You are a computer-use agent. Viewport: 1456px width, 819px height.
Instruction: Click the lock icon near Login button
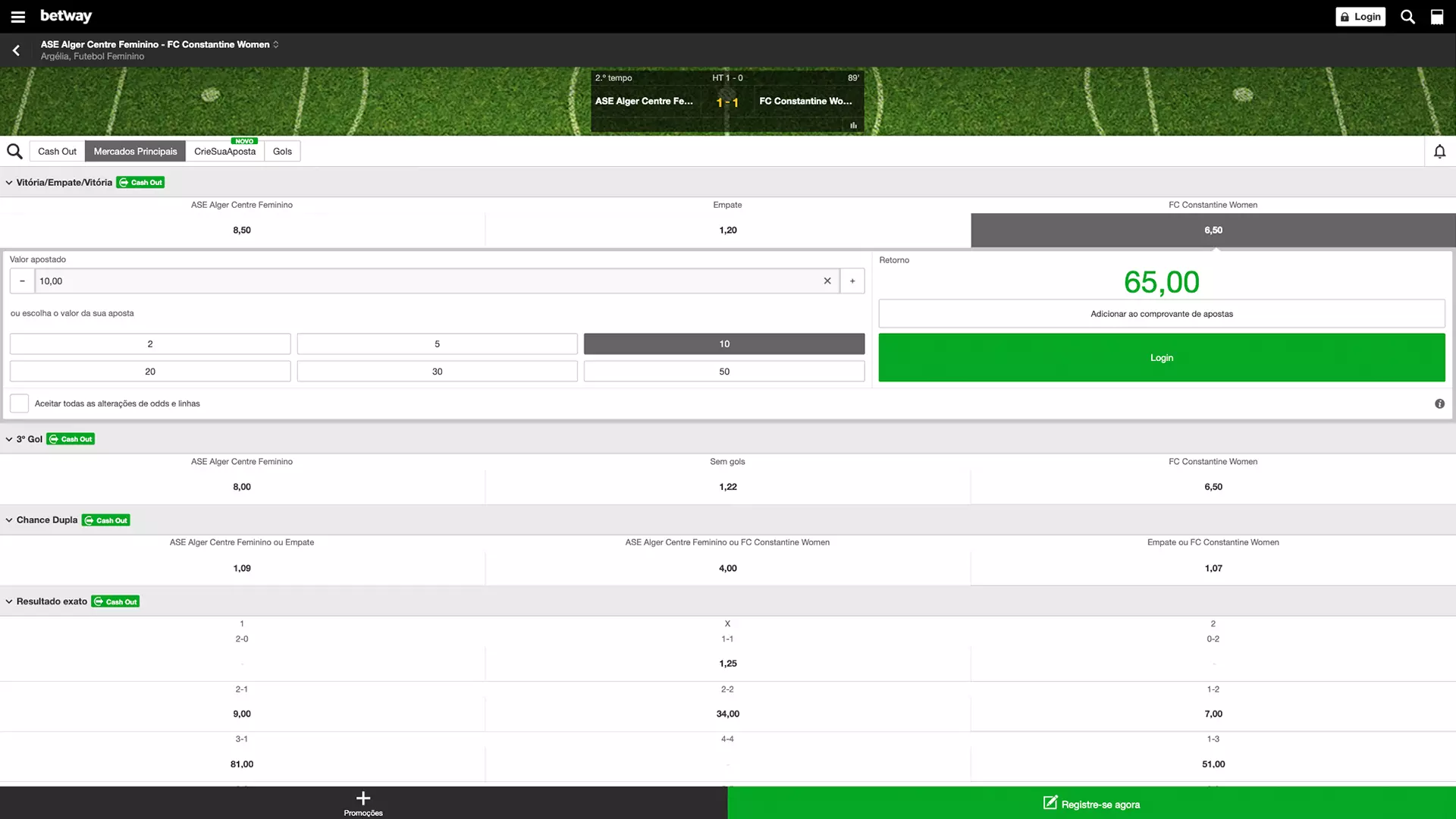click(x=1345, y=16)
